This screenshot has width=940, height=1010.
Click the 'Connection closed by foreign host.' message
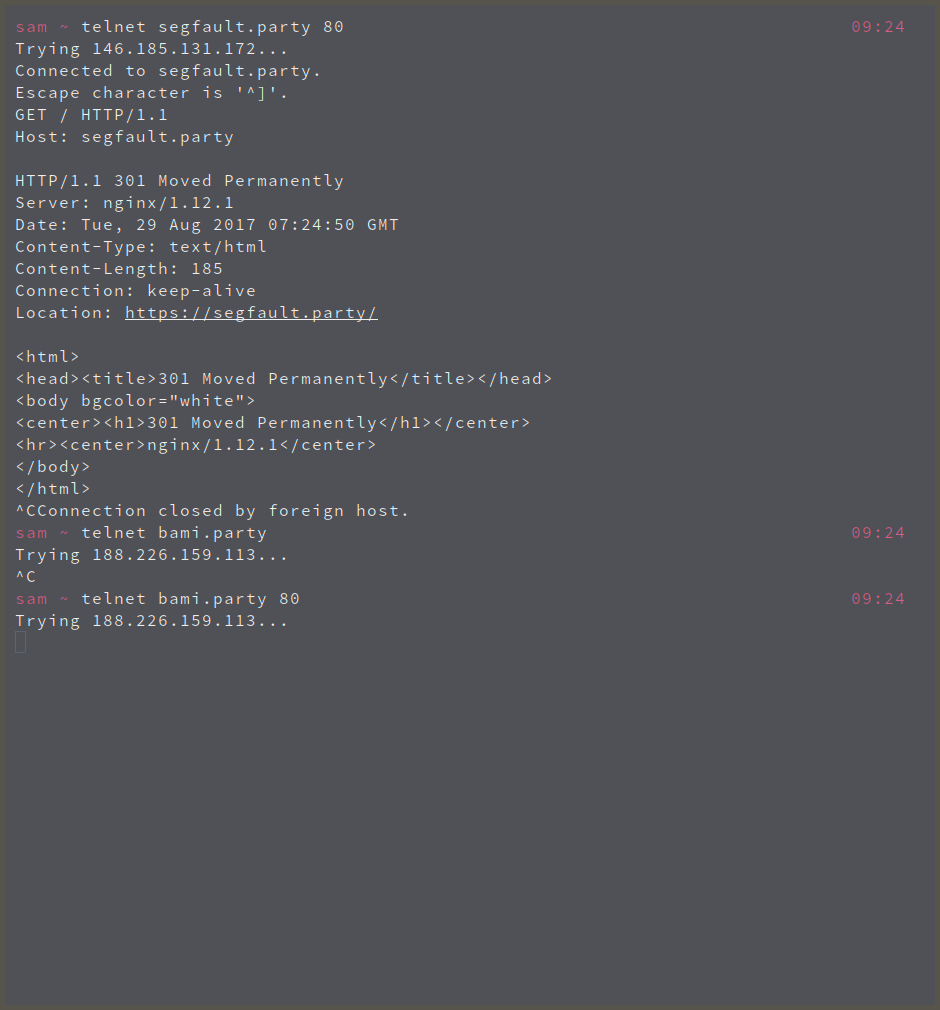click(x=223, y=511)
